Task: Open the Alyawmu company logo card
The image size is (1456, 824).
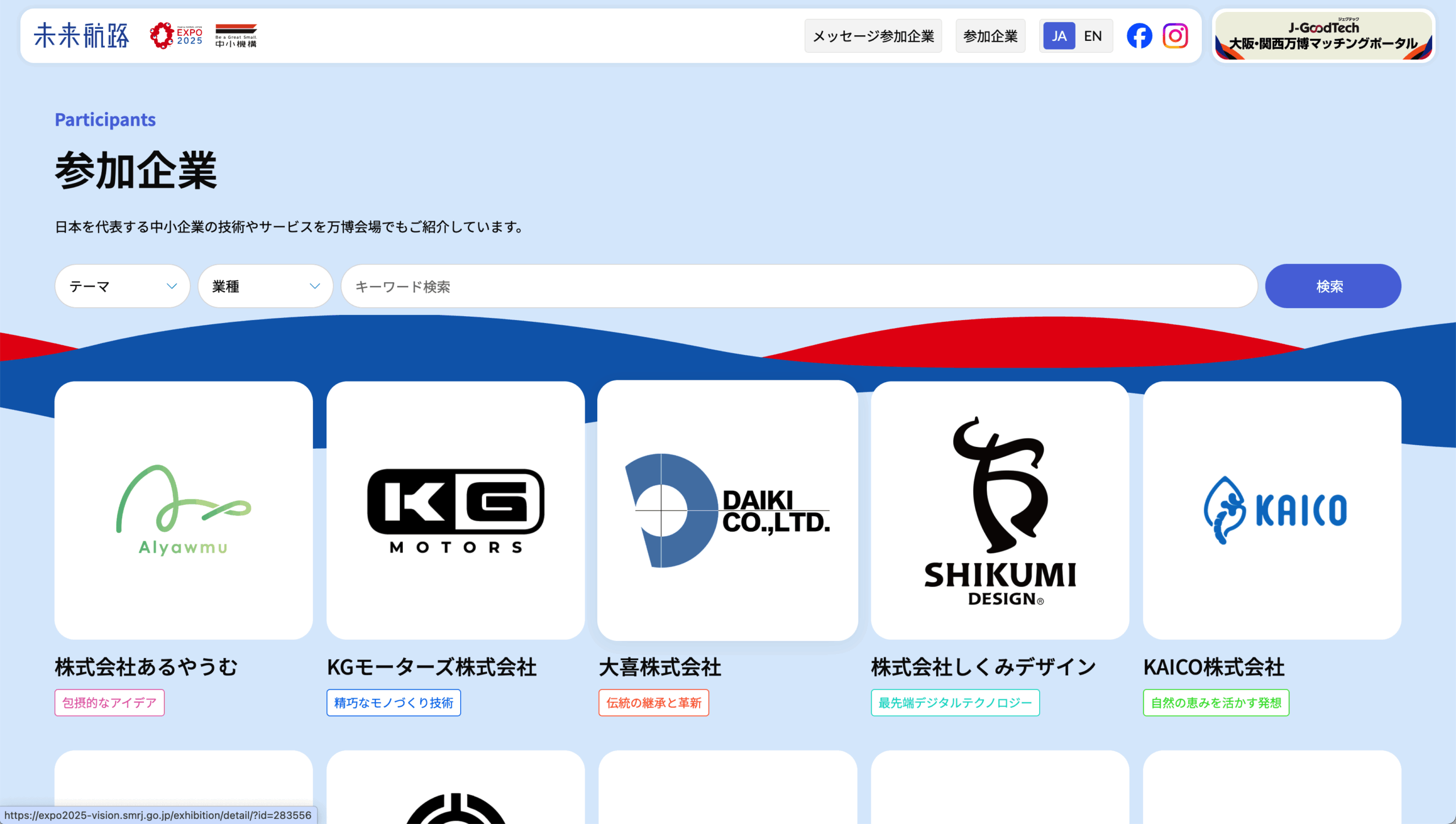Action: point(183,510)
